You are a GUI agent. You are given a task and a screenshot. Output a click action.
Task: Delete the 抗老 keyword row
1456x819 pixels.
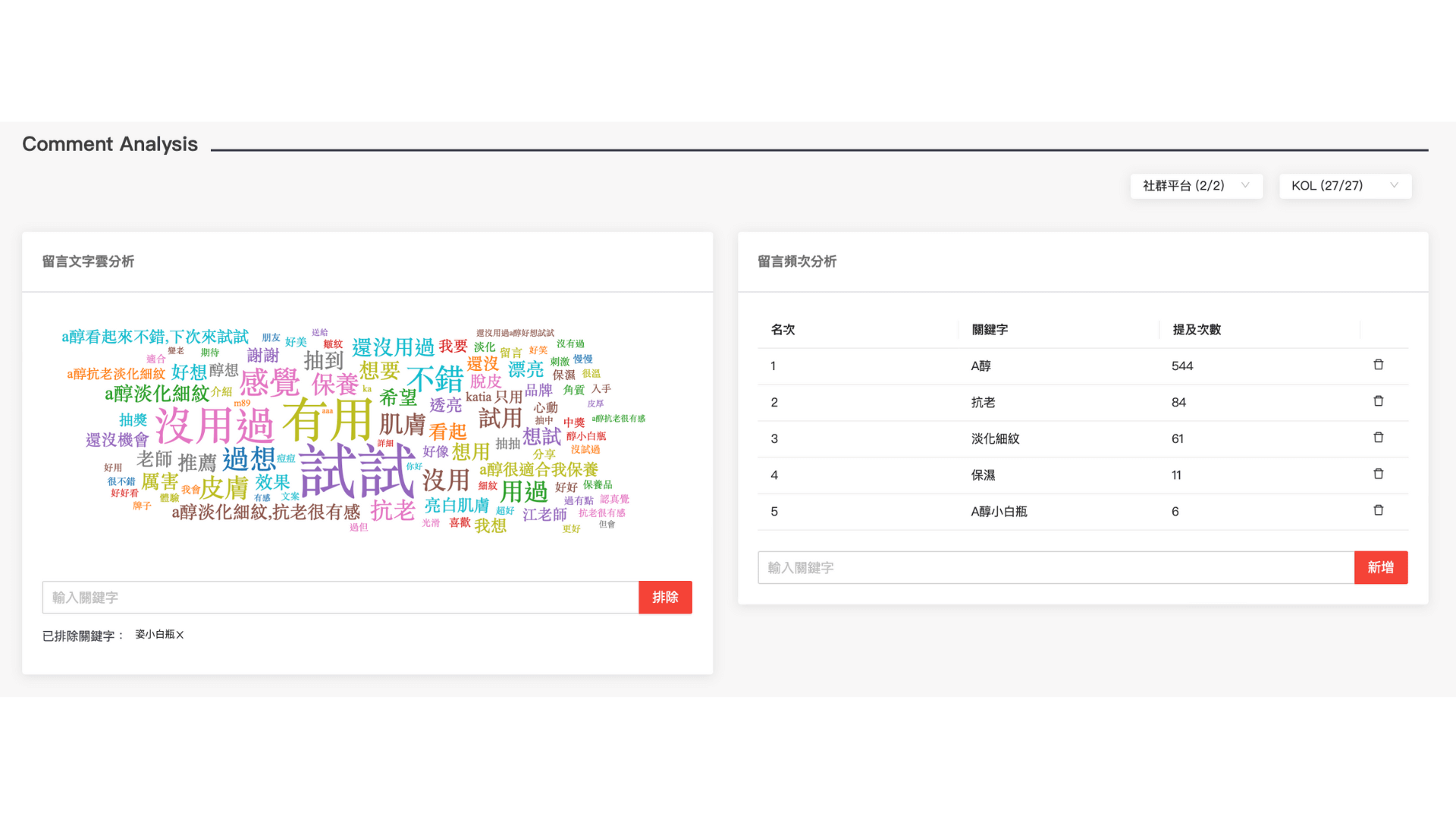coord(1378,401)
